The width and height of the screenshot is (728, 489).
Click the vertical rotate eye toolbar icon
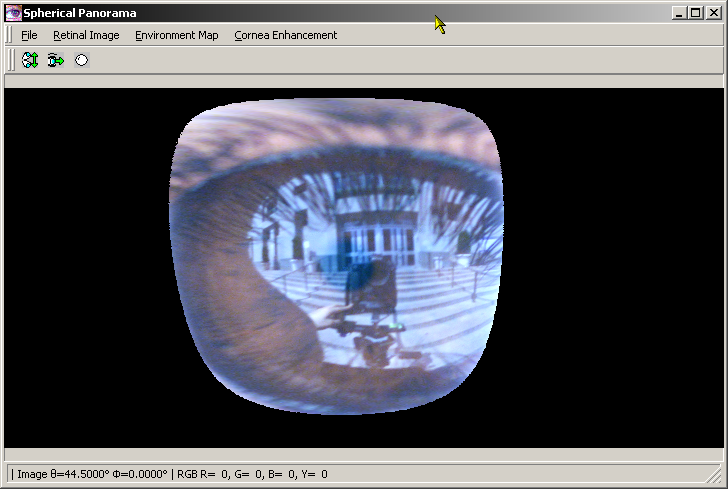tap(30, 60)
